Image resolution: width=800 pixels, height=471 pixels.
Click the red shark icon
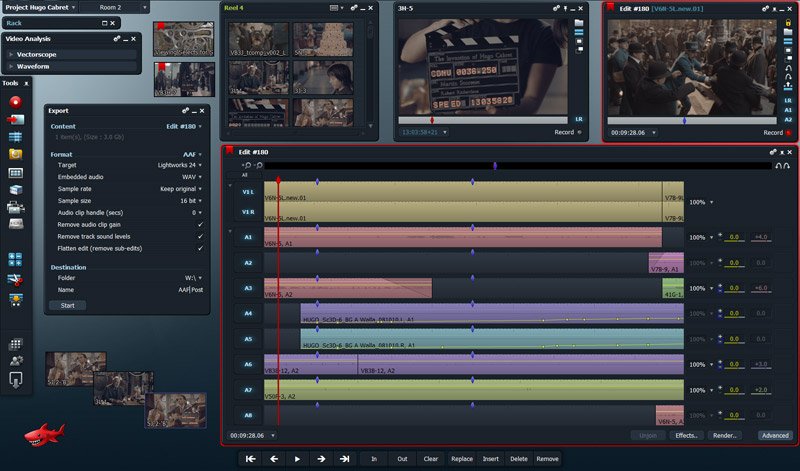point(45,433)
